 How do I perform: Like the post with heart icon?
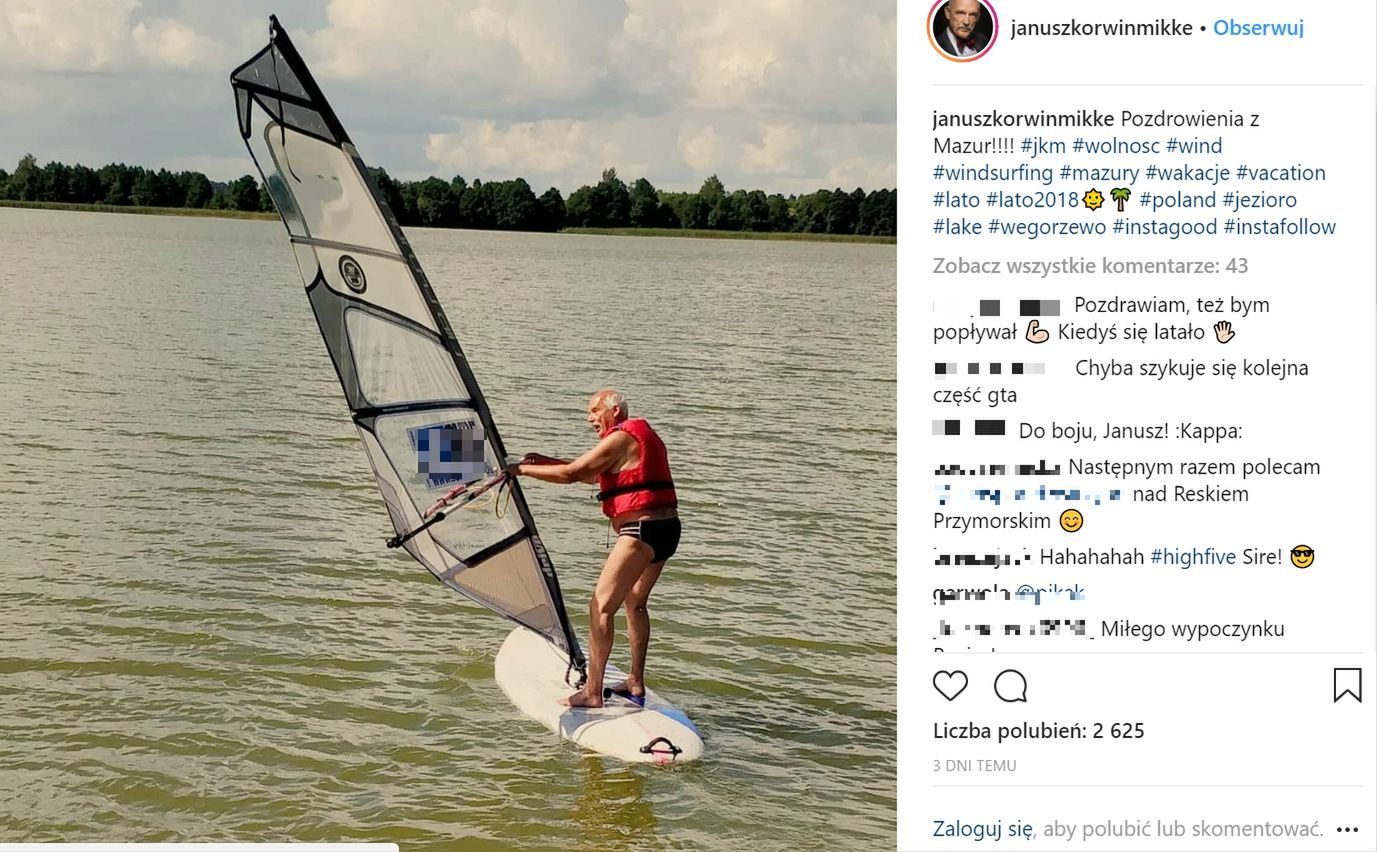[x=950, y=686]
